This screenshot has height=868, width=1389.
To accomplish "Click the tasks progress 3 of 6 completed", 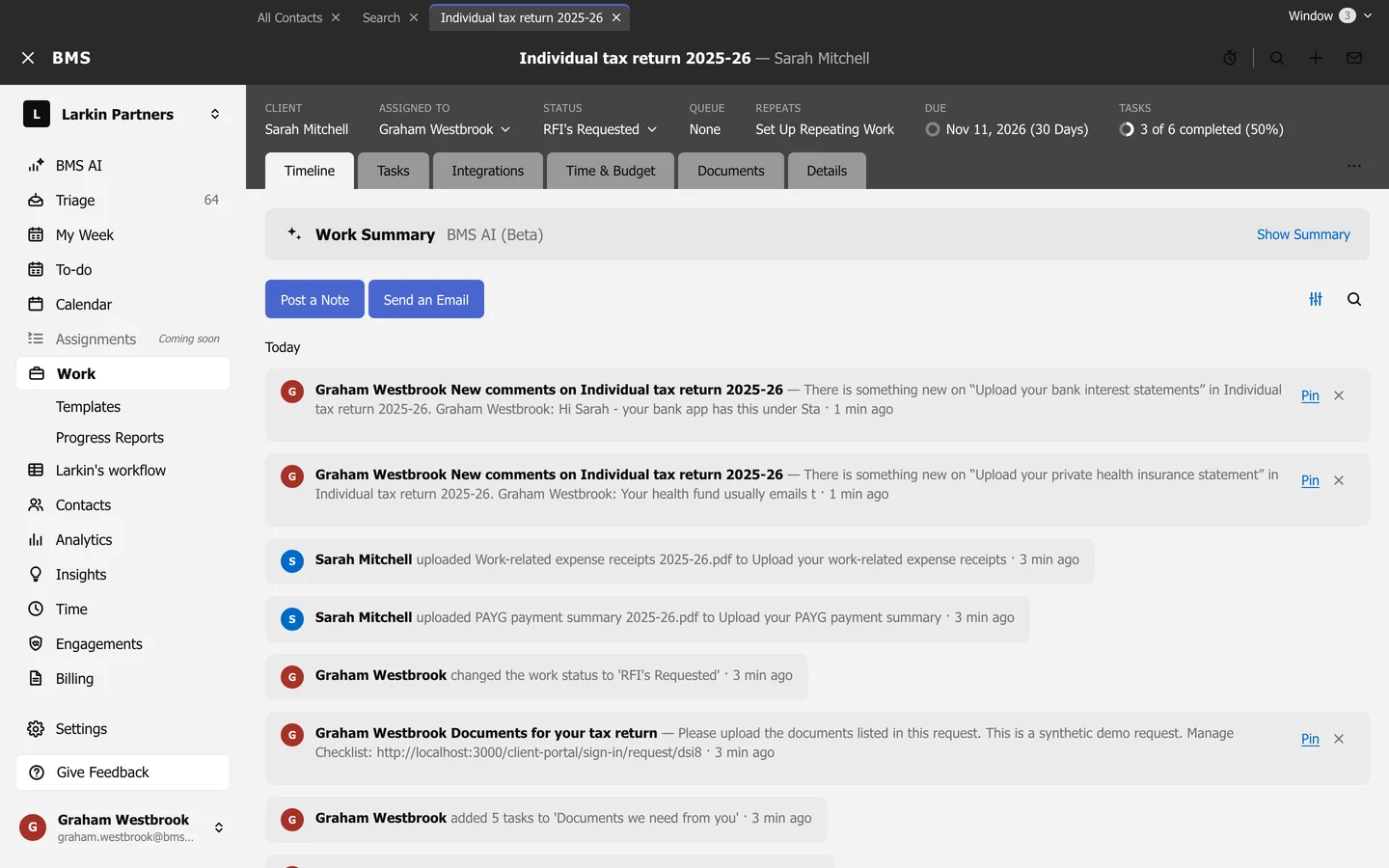I will point(1201,129).
